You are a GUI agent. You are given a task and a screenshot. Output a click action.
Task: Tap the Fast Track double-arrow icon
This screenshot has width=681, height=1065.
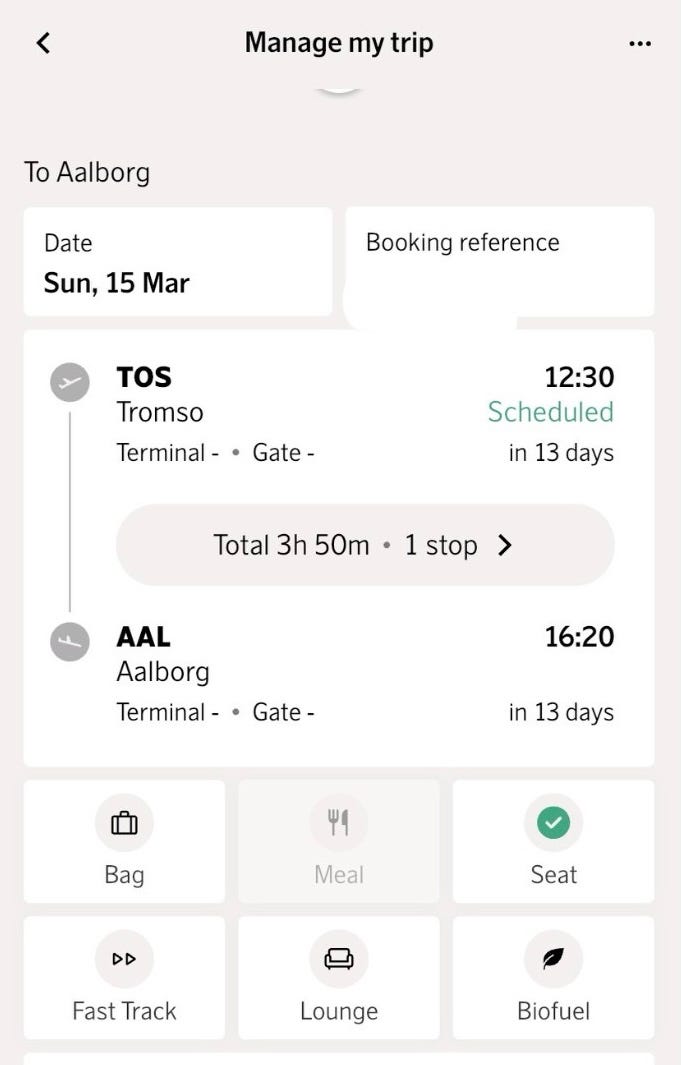coord(124,959)
